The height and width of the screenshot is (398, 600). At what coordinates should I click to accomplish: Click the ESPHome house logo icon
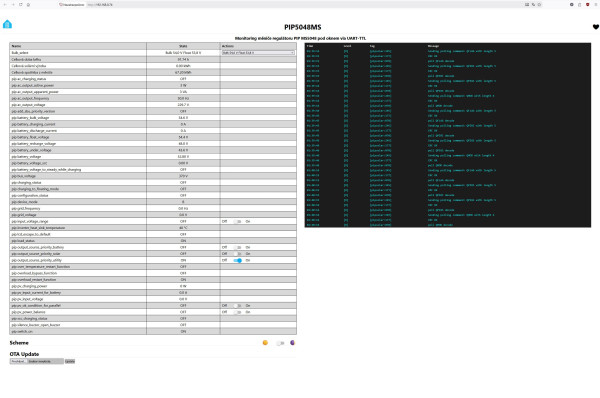click(7, 24)
